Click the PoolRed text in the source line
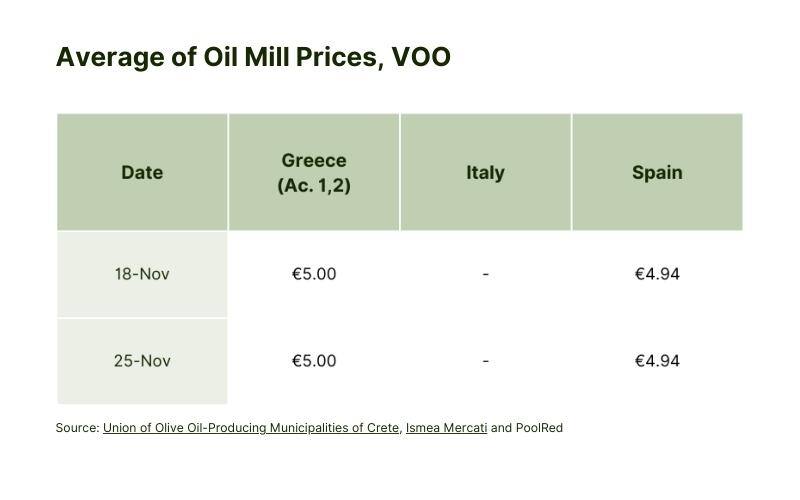Viewport: 800px width, 500px height. [x=539, y=428]
